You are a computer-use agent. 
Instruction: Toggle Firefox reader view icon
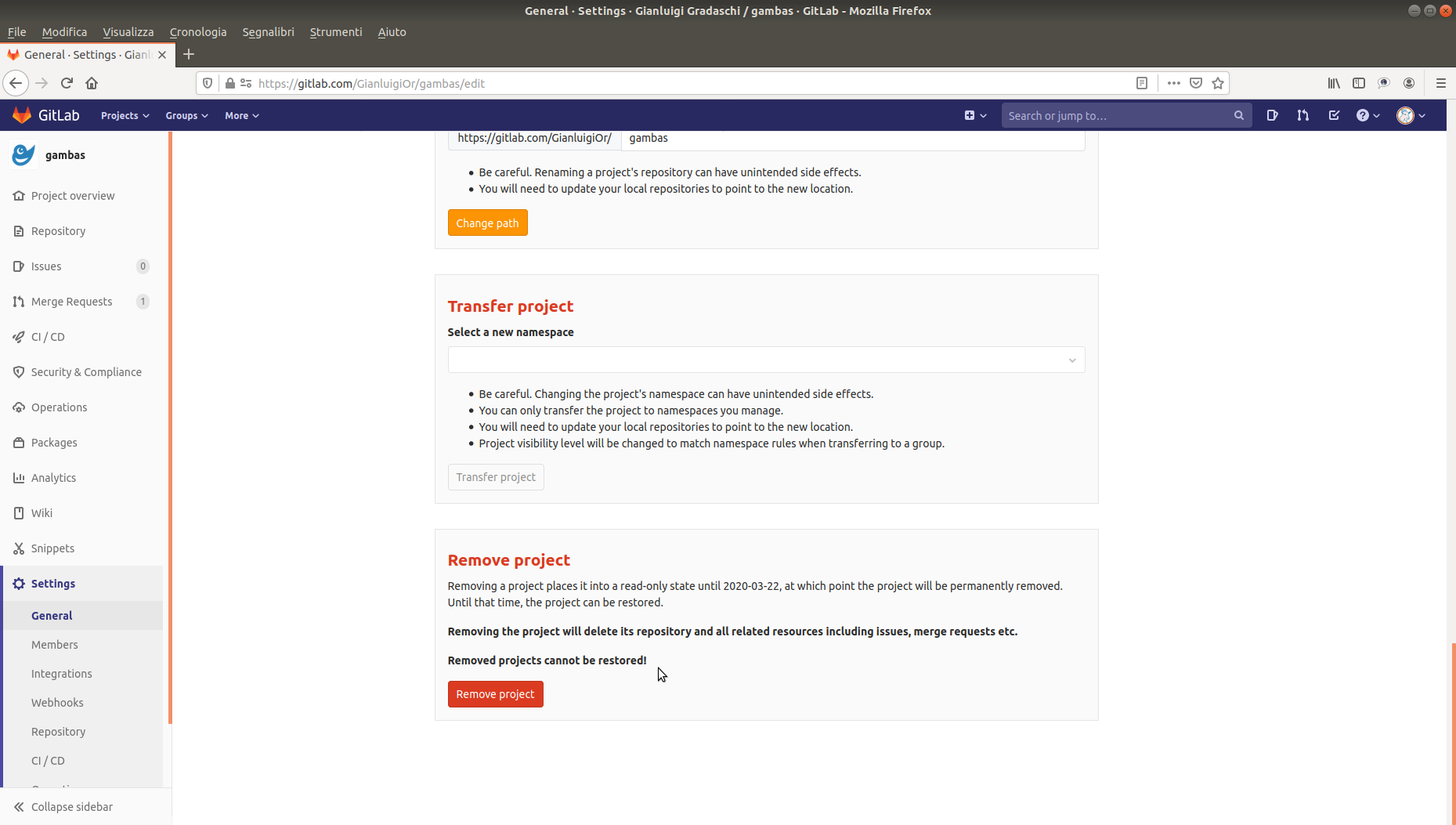click(1142, 83)
